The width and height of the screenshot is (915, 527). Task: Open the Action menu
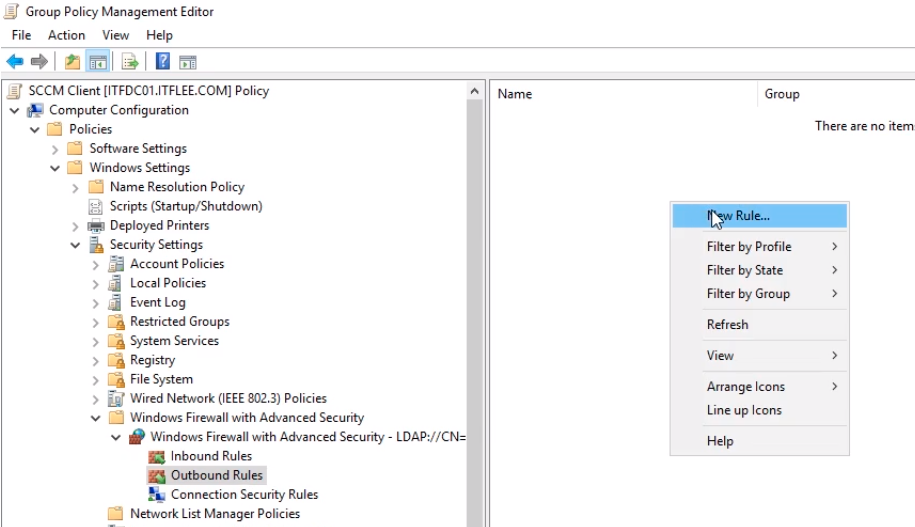(x=67, y=36)
